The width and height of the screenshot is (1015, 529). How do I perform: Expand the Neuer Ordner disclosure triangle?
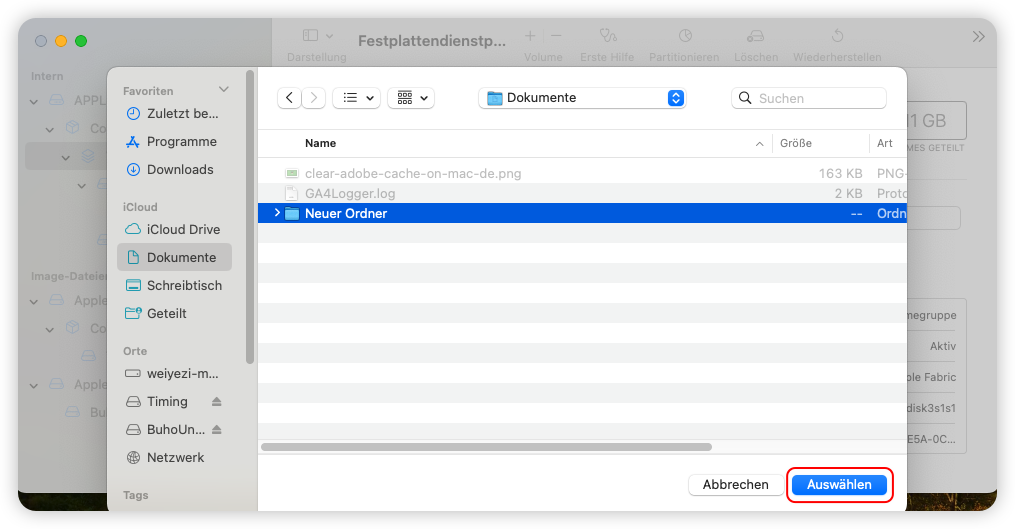point(277,213)
